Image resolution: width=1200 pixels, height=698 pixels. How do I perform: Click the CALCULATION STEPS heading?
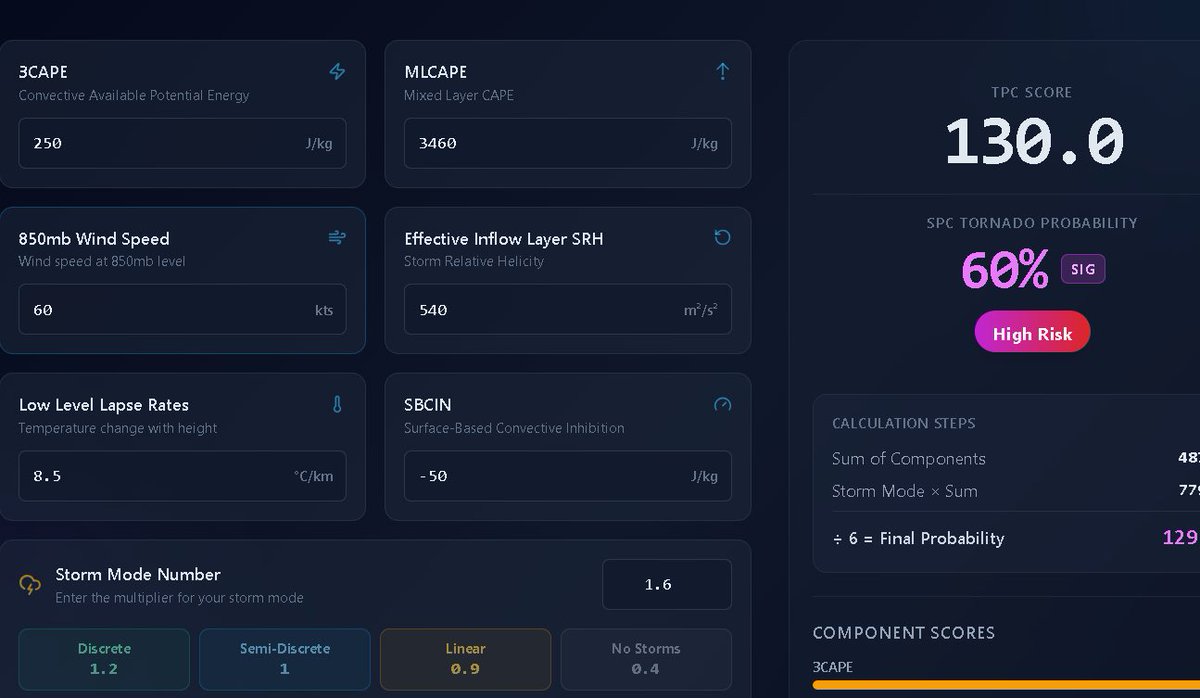(904, 423)
